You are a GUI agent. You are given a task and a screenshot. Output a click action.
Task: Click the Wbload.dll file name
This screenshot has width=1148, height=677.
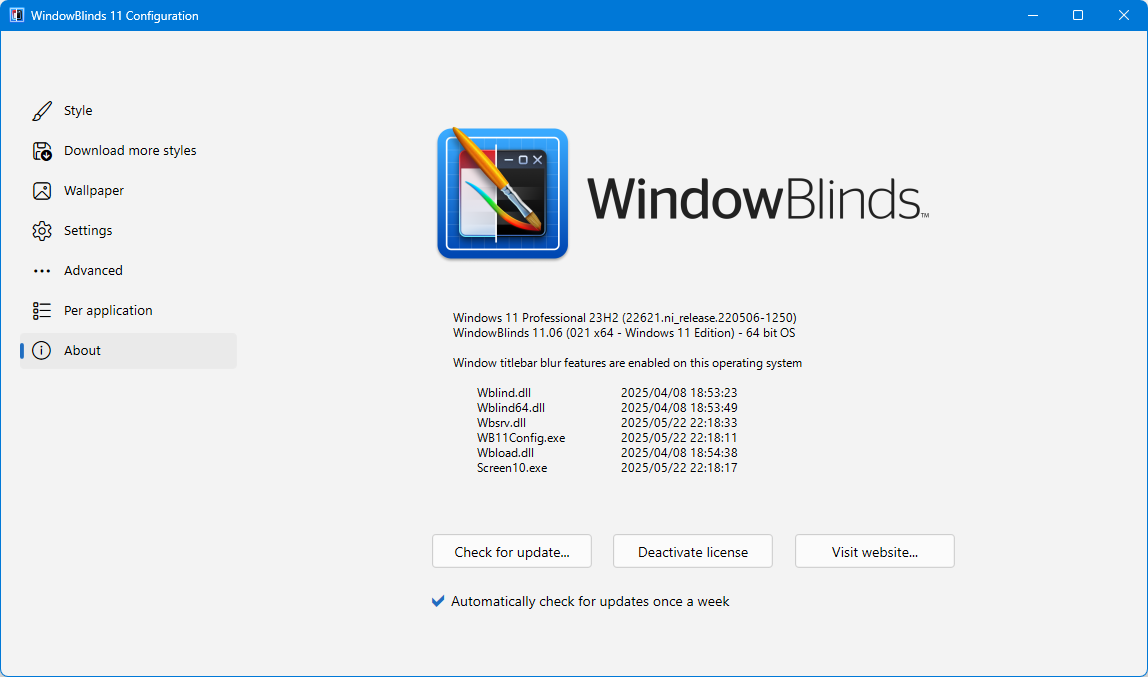click(x=505, y=453)
